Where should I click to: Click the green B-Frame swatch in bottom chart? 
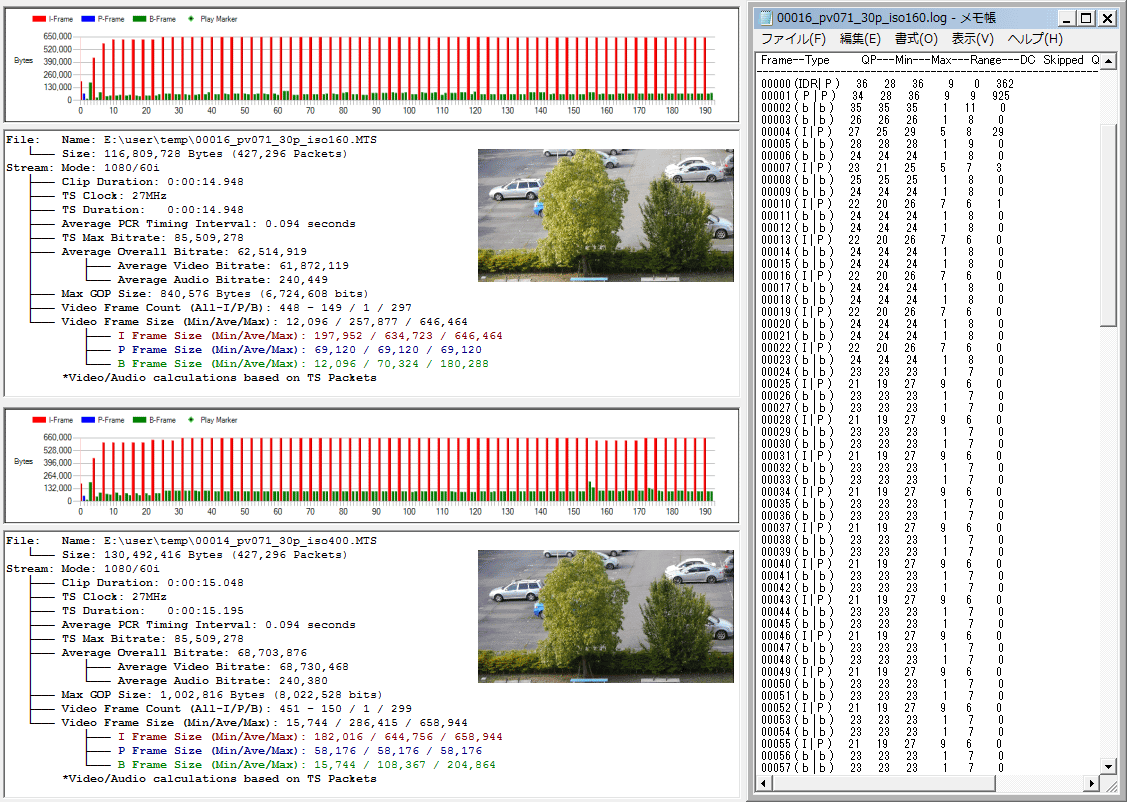point(139,420)
